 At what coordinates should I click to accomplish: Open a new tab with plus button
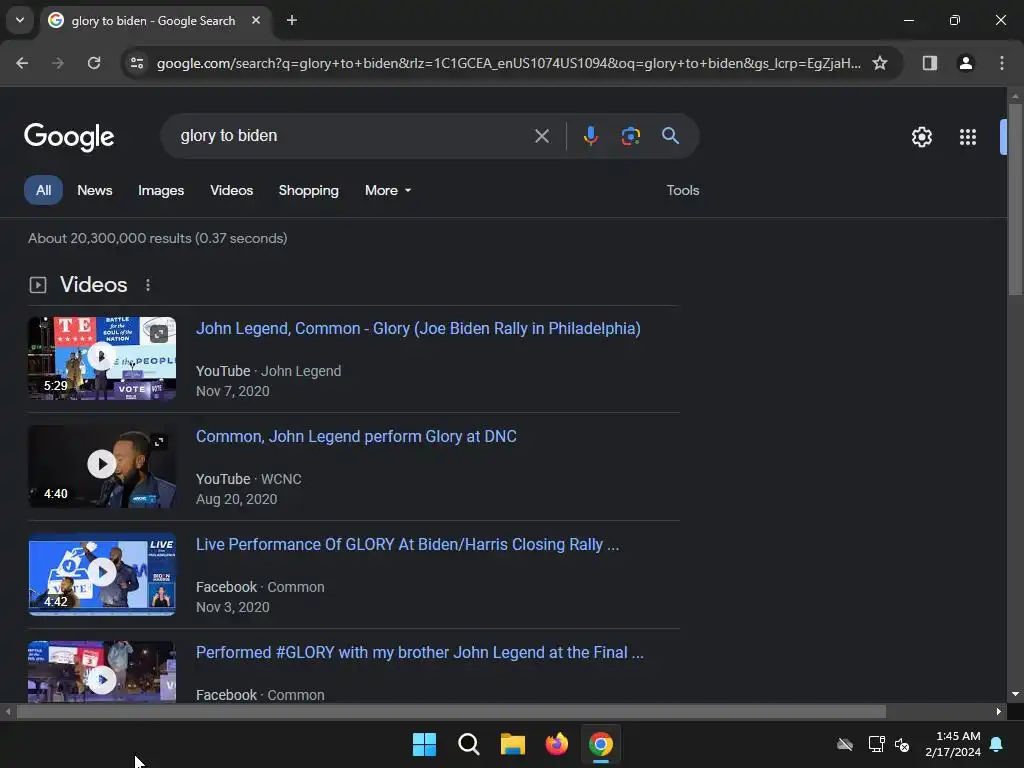click(292, 20)
